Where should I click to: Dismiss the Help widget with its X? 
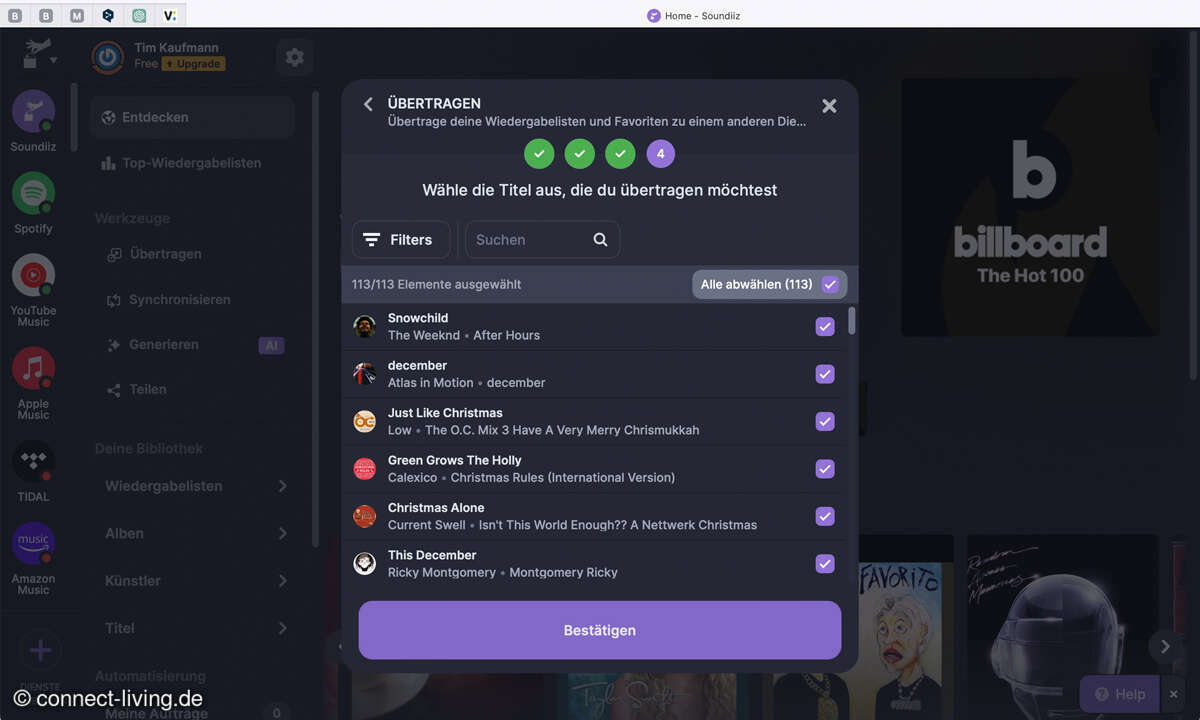1174,694
